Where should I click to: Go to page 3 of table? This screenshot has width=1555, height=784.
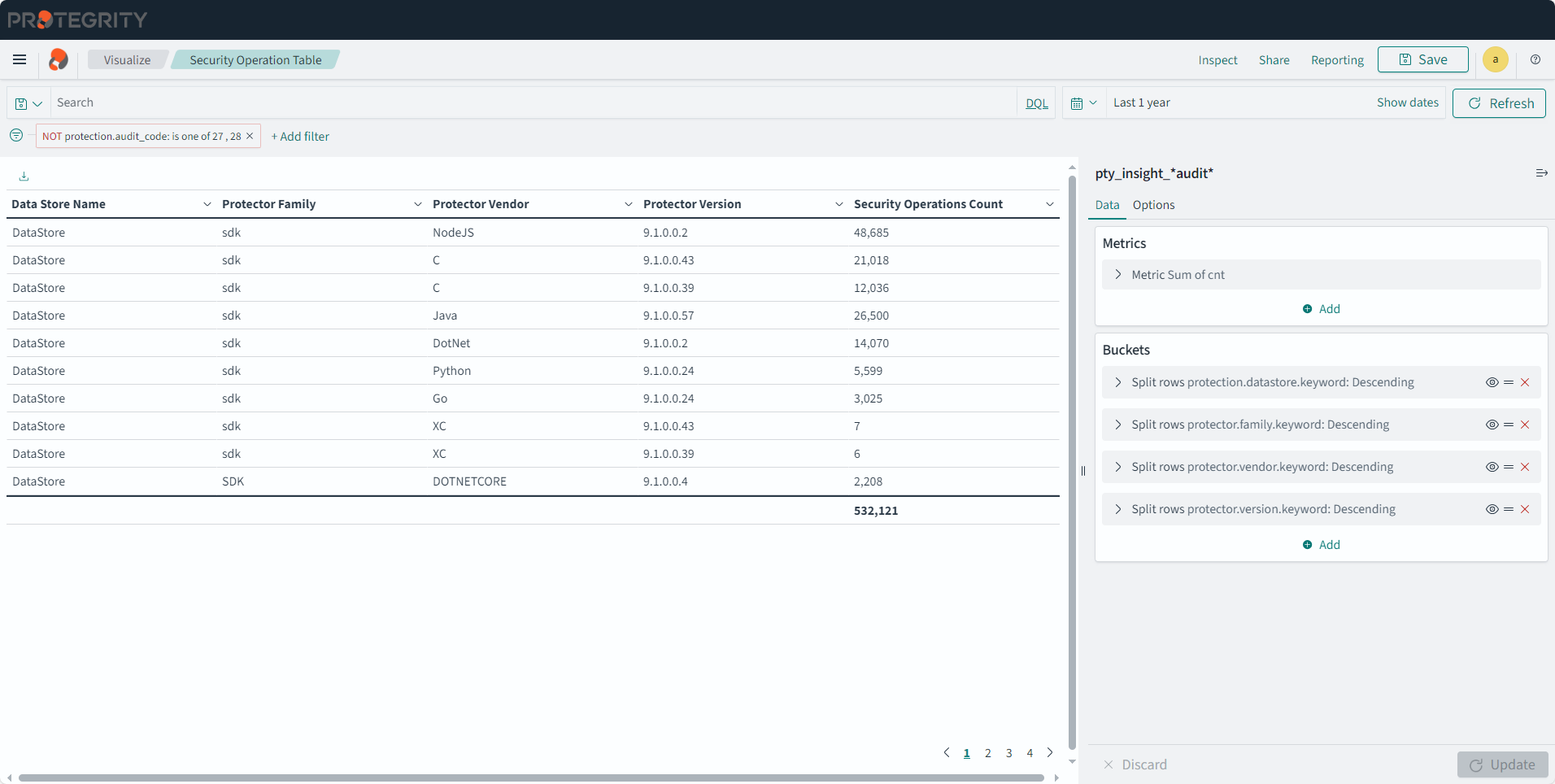[1008, 753]
